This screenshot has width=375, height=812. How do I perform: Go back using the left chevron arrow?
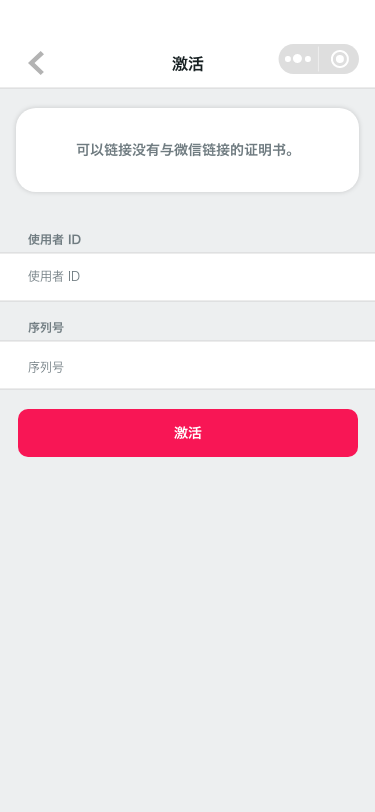[36, 63]
